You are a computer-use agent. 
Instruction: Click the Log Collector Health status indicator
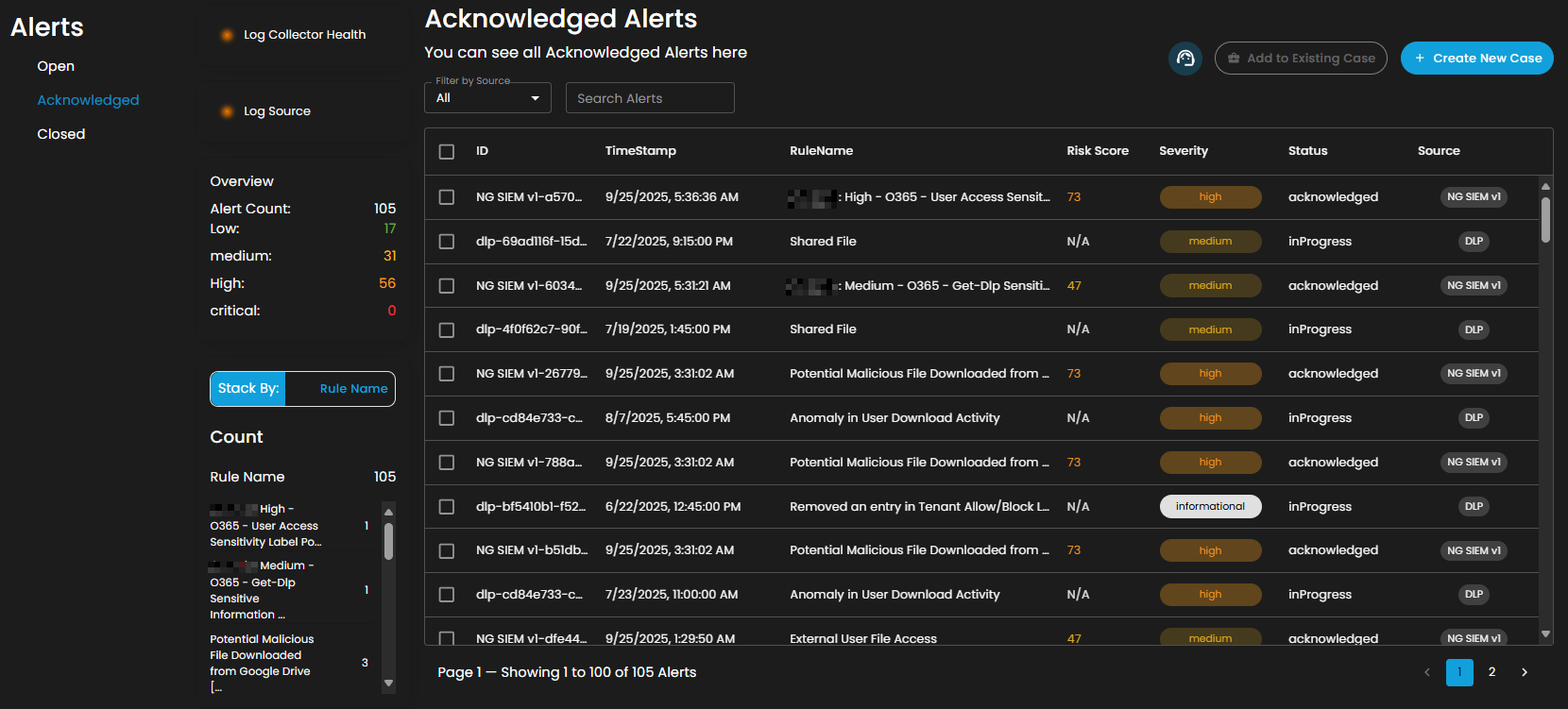pos(227,35)
